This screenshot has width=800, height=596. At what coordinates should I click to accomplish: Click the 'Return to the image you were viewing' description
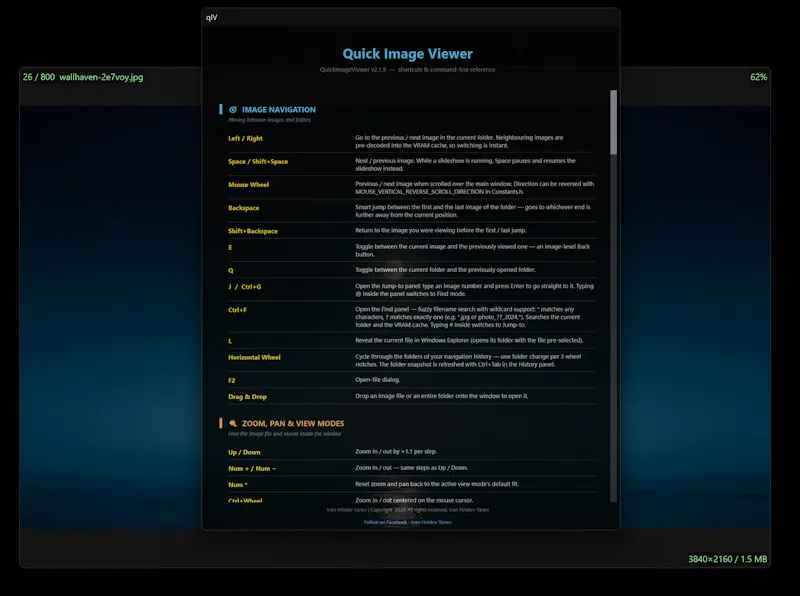click(x=441, y=230)
